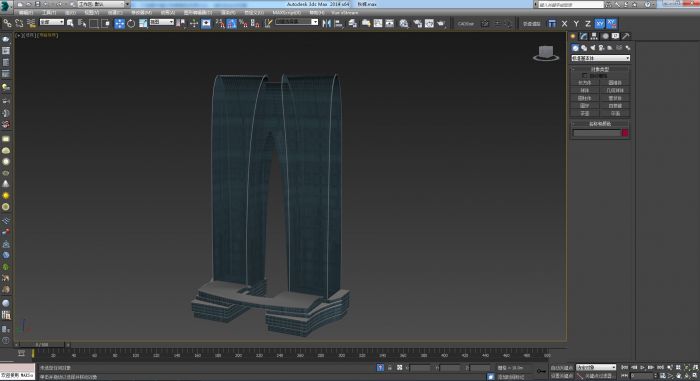Image resolution: width=700 pixels, height=381 pixels.
Task: Switch to the Modify panel tab
Action: tap(583, 36)
